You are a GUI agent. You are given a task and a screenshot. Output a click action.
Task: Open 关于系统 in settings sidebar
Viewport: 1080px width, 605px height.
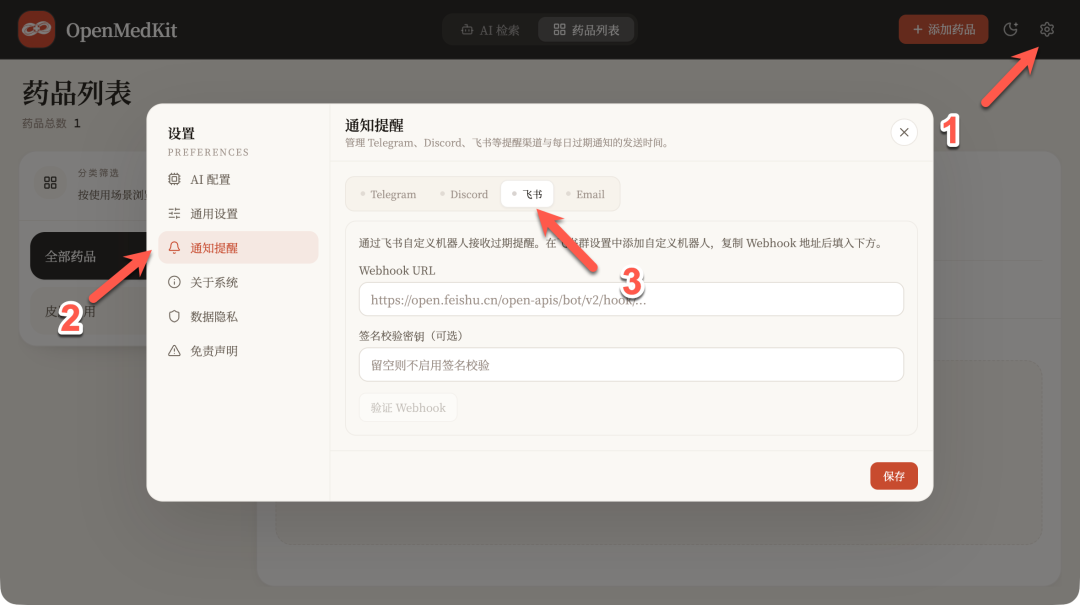click(238, 282)
